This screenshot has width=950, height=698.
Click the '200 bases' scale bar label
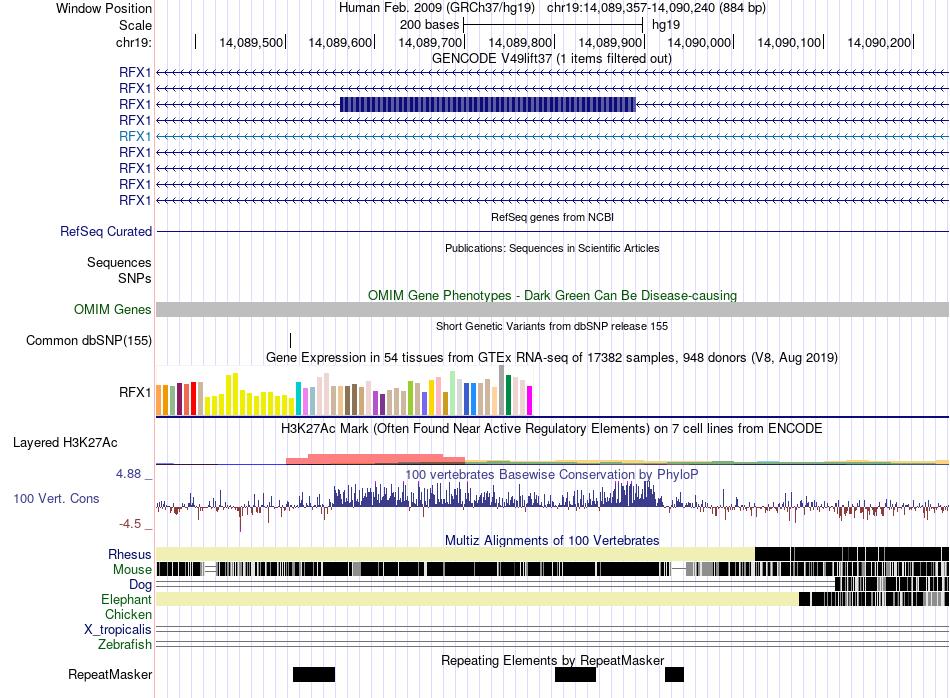[x=430, y=25]
